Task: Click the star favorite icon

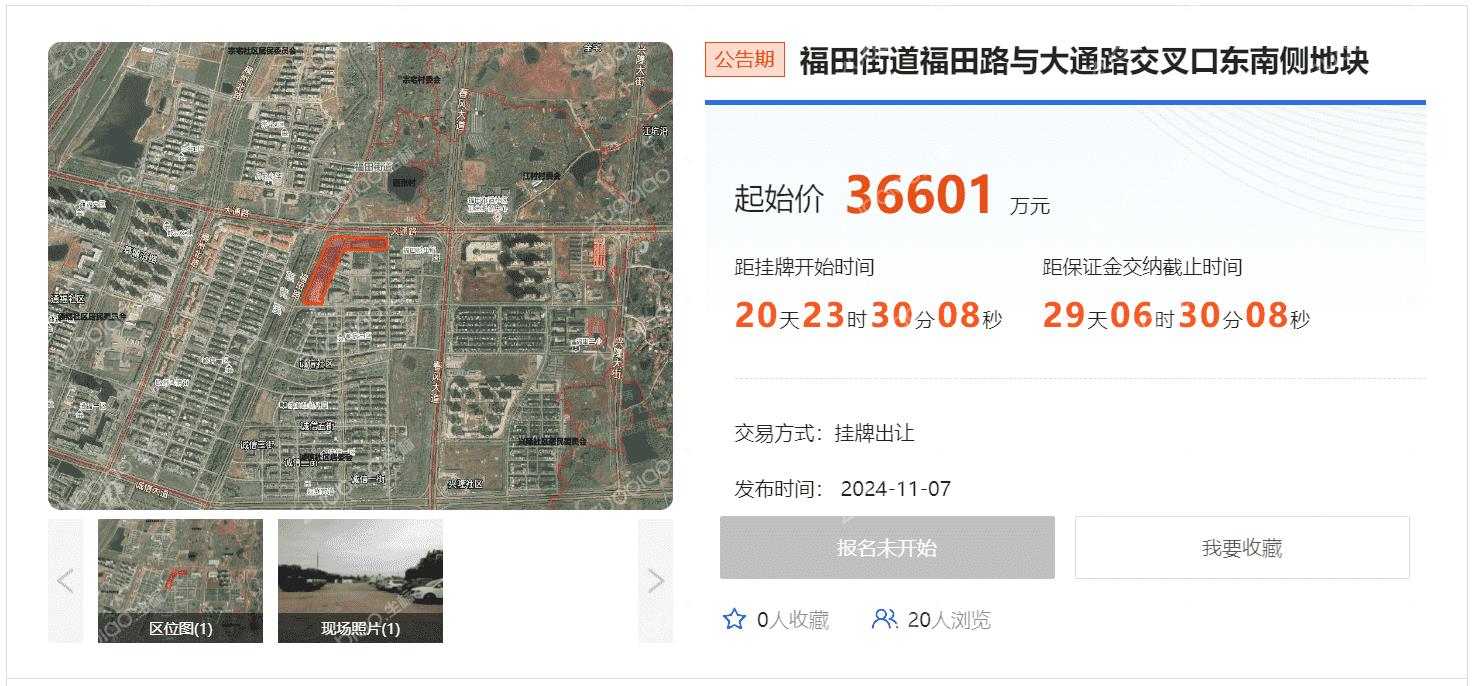Action: pos(734,619)
